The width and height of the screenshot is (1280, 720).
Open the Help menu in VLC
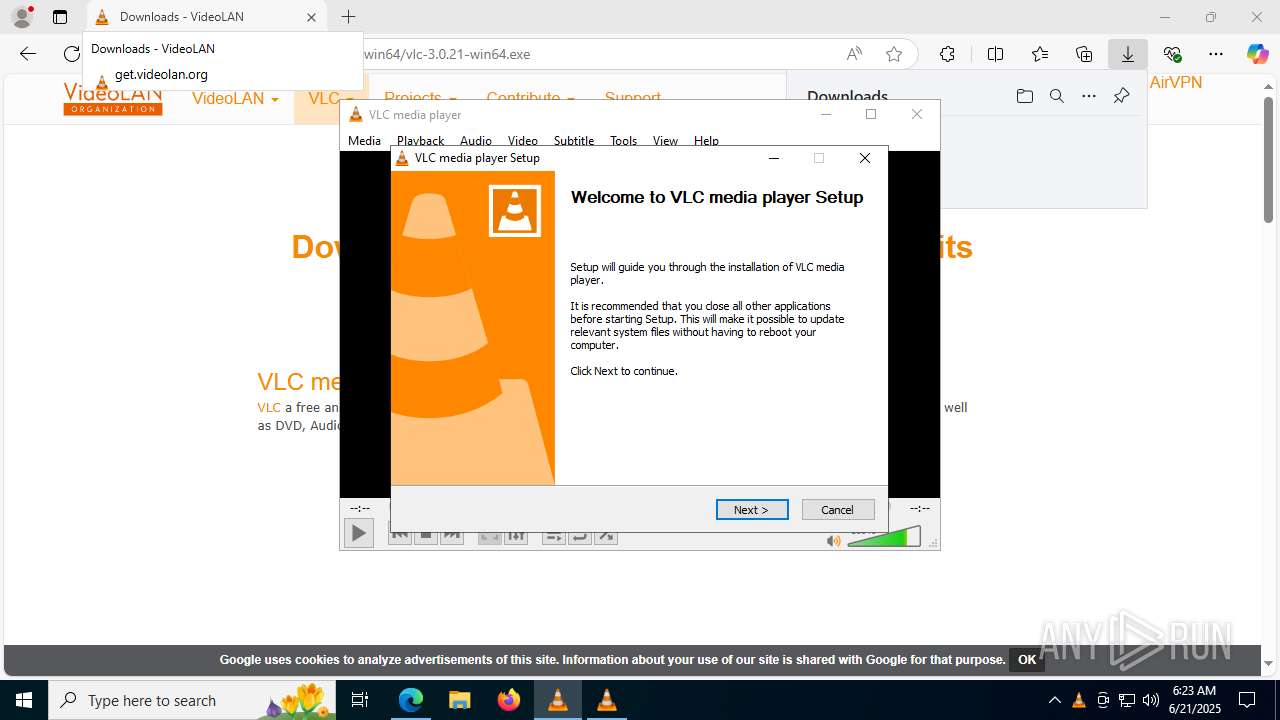pos(706,141)
